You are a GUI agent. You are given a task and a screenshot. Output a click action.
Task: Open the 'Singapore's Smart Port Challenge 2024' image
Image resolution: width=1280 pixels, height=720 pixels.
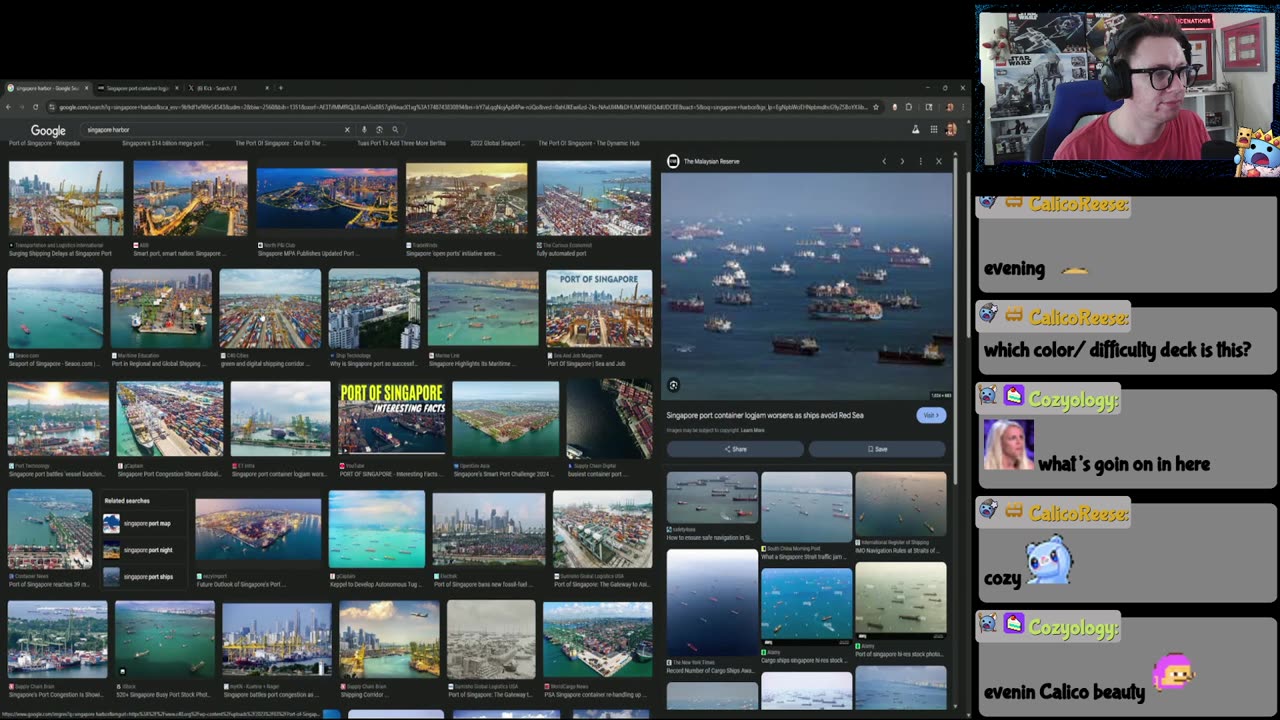click(505, 419)
